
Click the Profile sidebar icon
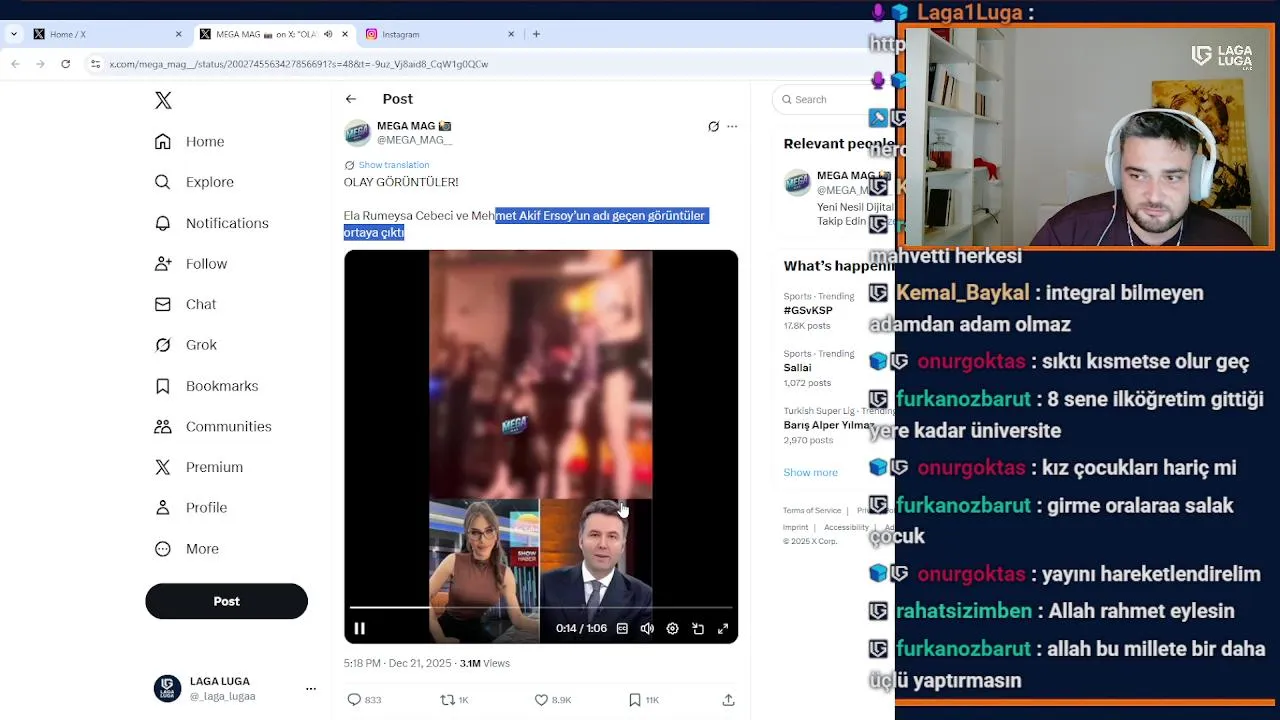point(163,508)
